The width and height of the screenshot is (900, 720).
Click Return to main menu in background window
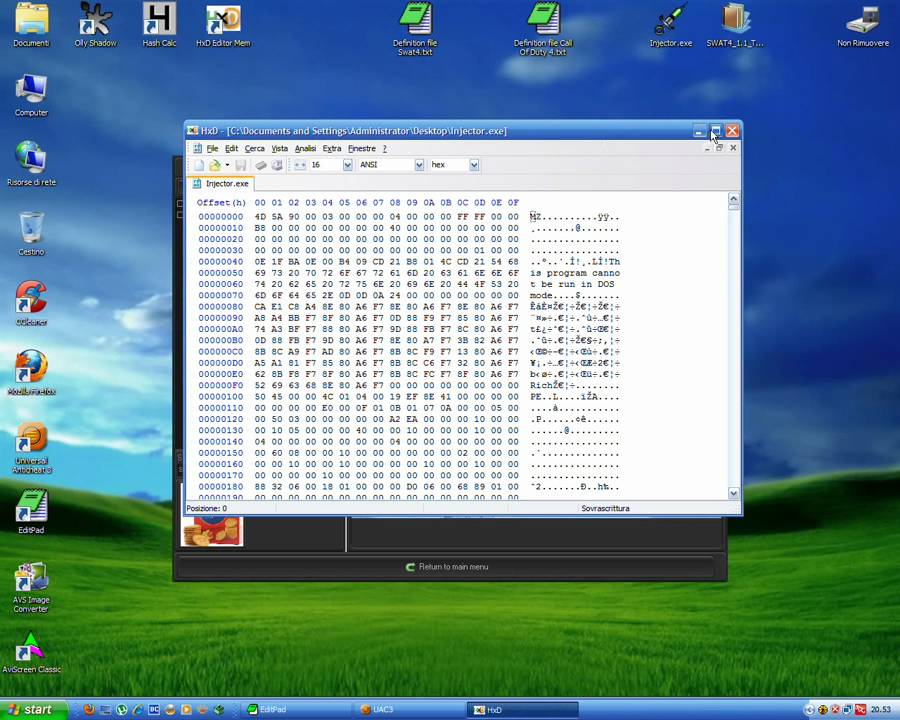coord(447,567)
